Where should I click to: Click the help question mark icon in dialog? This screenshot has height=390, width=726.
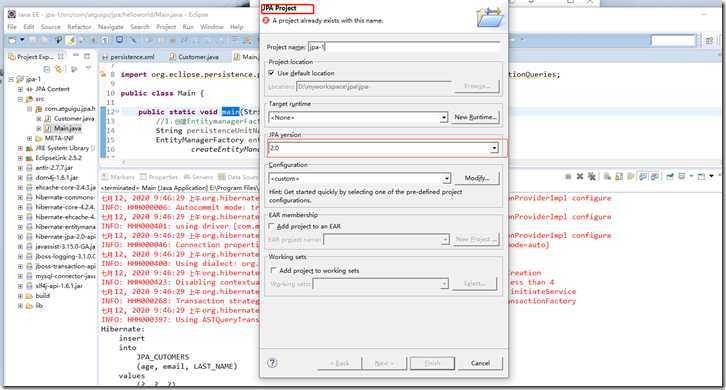pos(272,363)
